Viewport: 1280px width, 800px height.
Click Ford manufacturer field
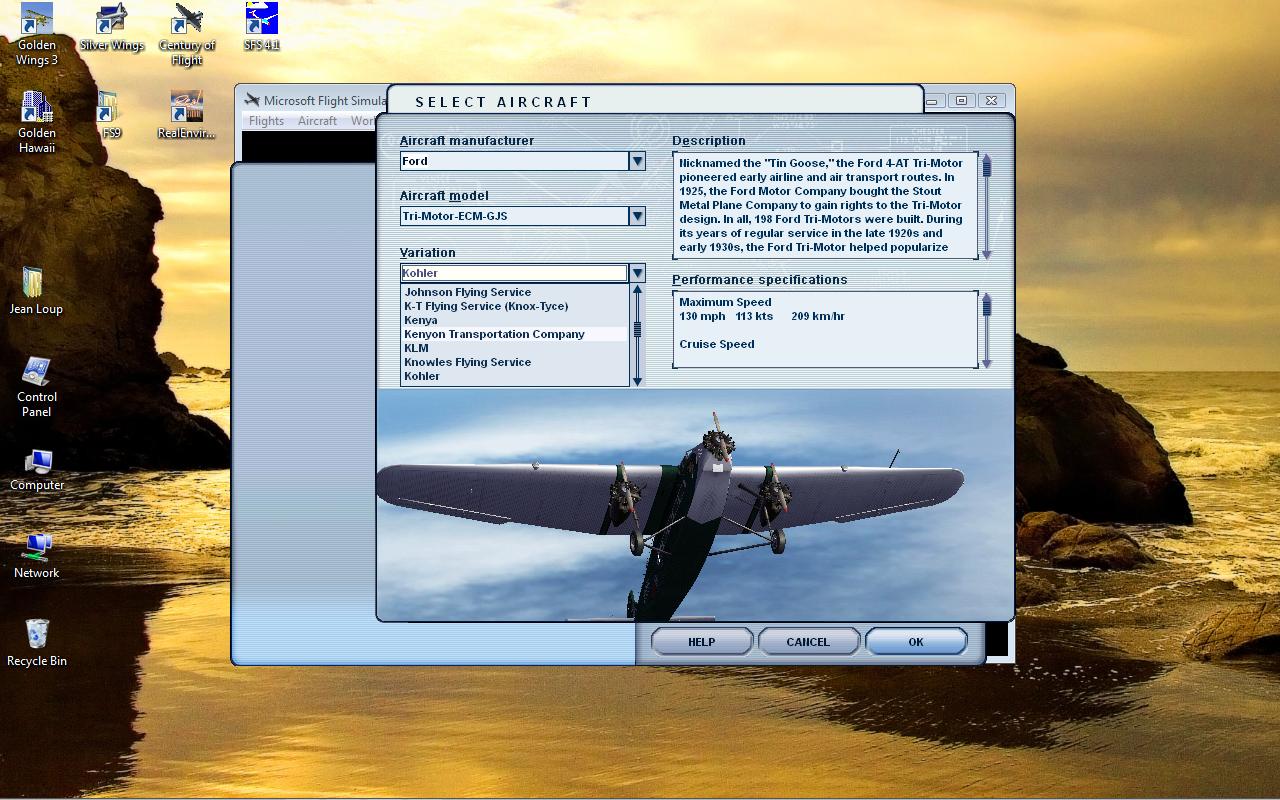(514, 161)
